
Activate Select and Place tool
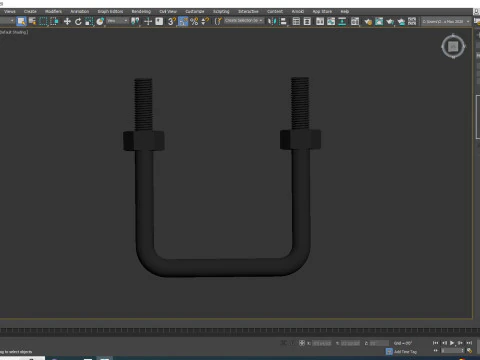[x=100, y=21]
